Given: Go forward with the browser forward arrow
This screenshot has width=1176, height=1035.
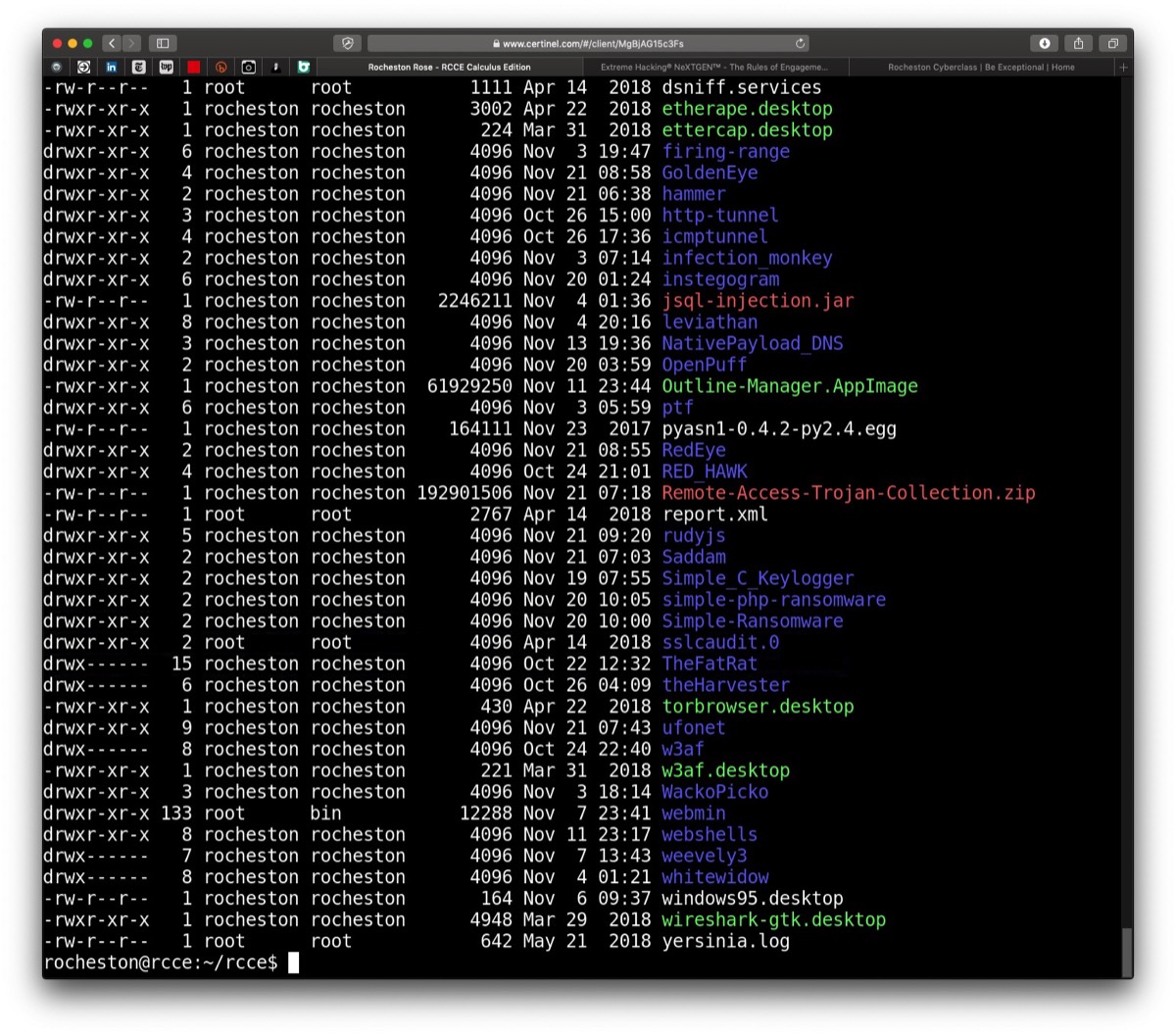Looking at the screenshot, I should tap(132, 43).
